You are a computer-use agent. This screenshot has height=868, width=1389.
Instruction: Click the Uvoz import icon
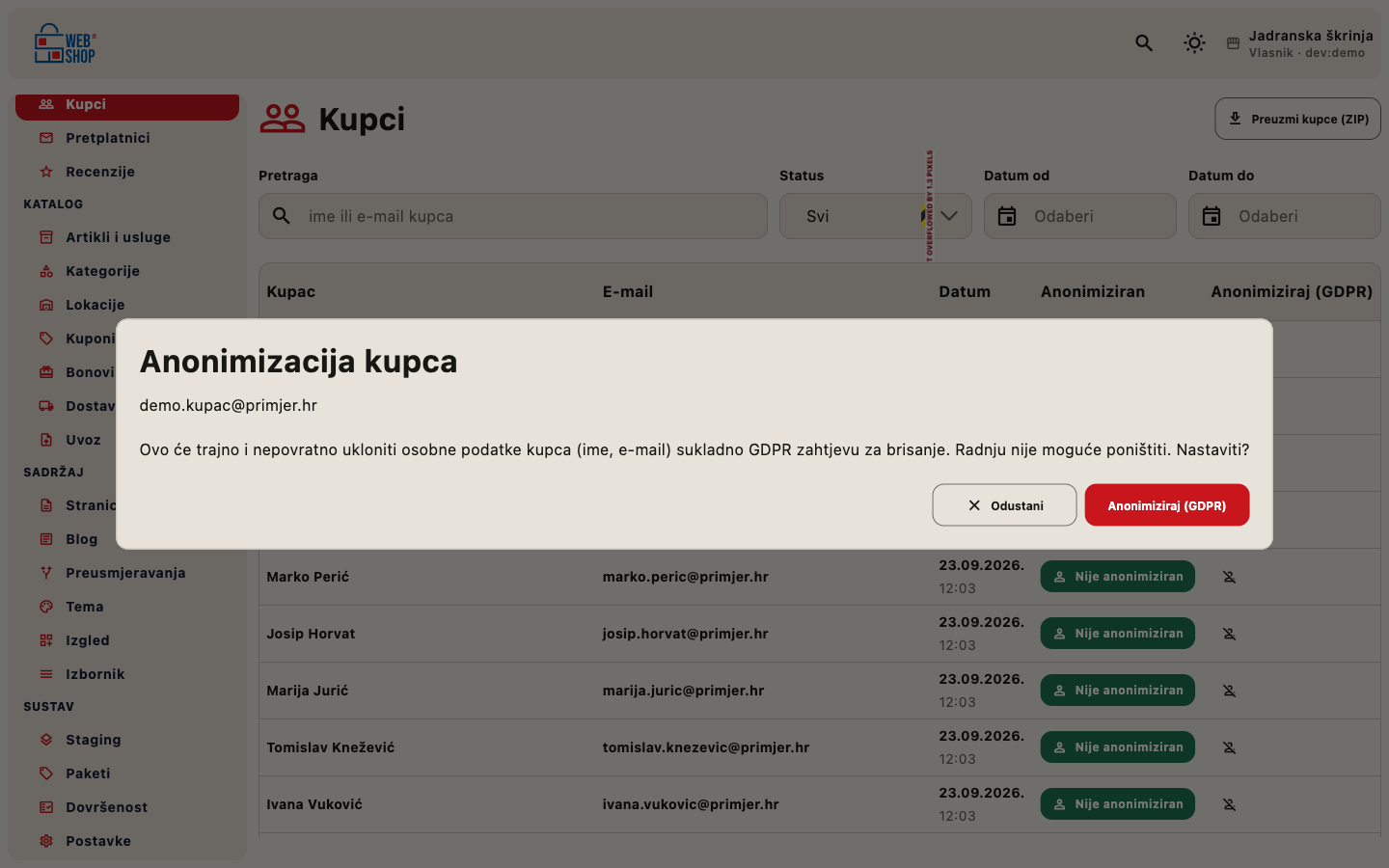(46, 440)
